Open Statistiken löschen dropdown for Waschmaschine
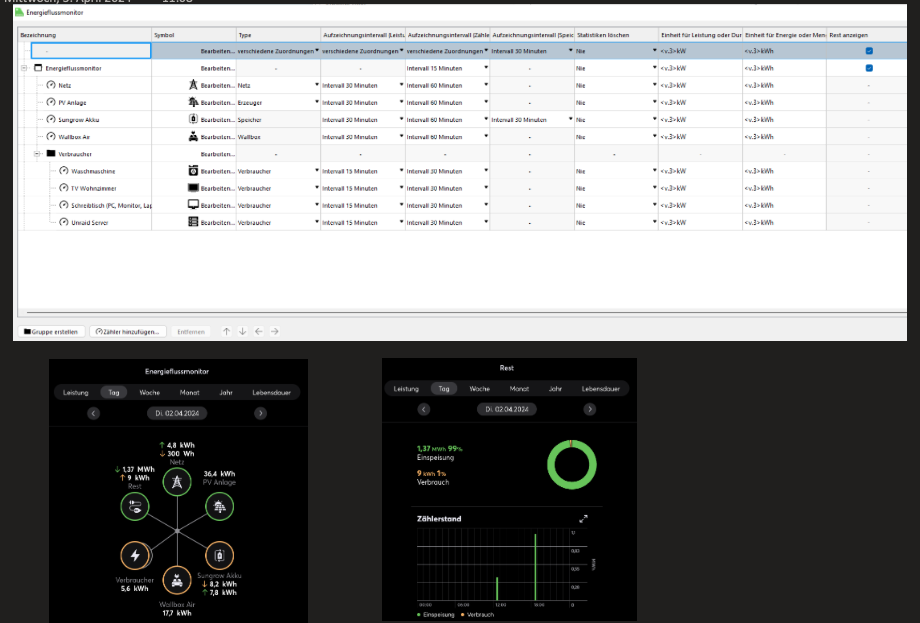The height and width of the screenshot is (623, 920). [x=655, y=171]
